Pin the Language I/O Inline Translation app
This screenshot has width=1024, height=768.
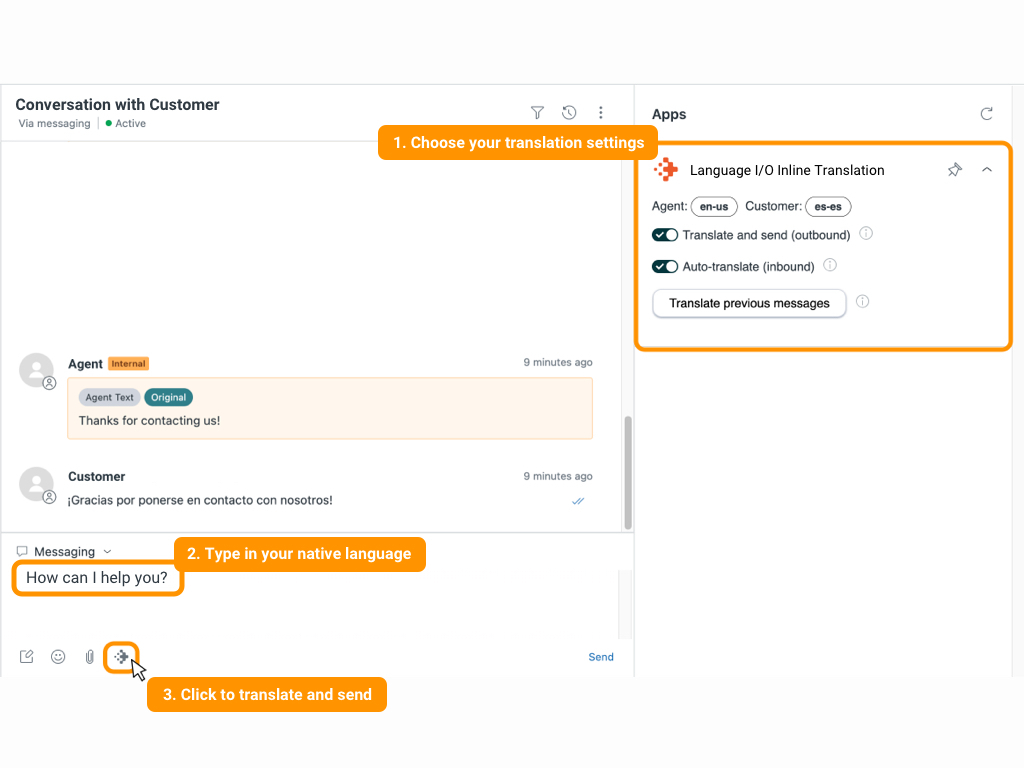[x=955, y=170]
